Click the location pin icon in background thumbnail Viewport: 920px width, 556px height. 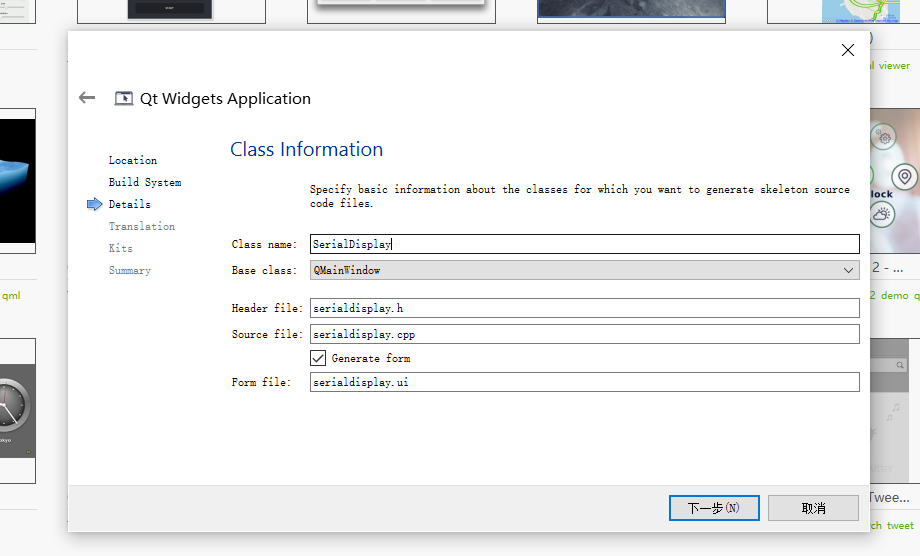coord(904,176)
